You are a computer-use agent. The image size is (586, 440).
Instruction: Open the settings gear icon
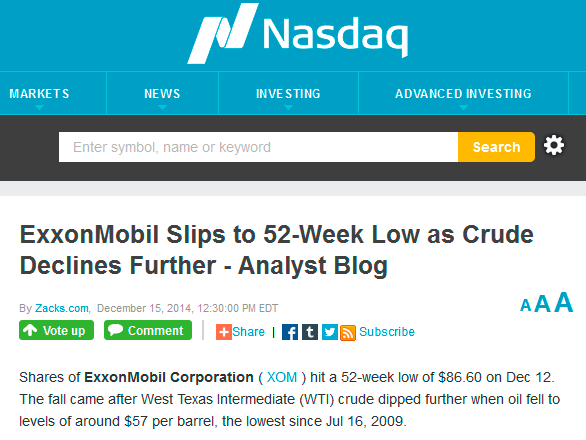tap(553, 145)
